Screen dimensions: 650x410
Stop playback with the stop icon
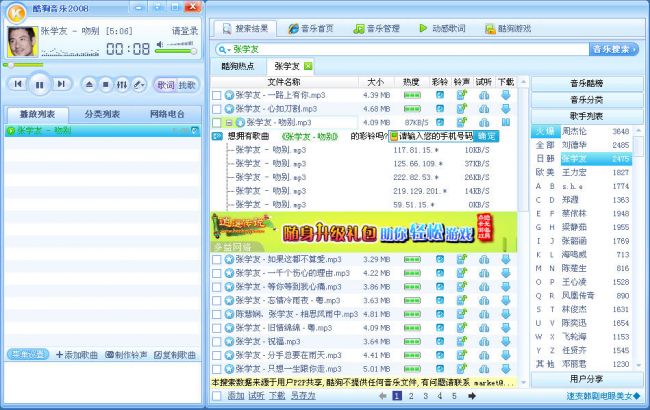(x=106, y=85)
